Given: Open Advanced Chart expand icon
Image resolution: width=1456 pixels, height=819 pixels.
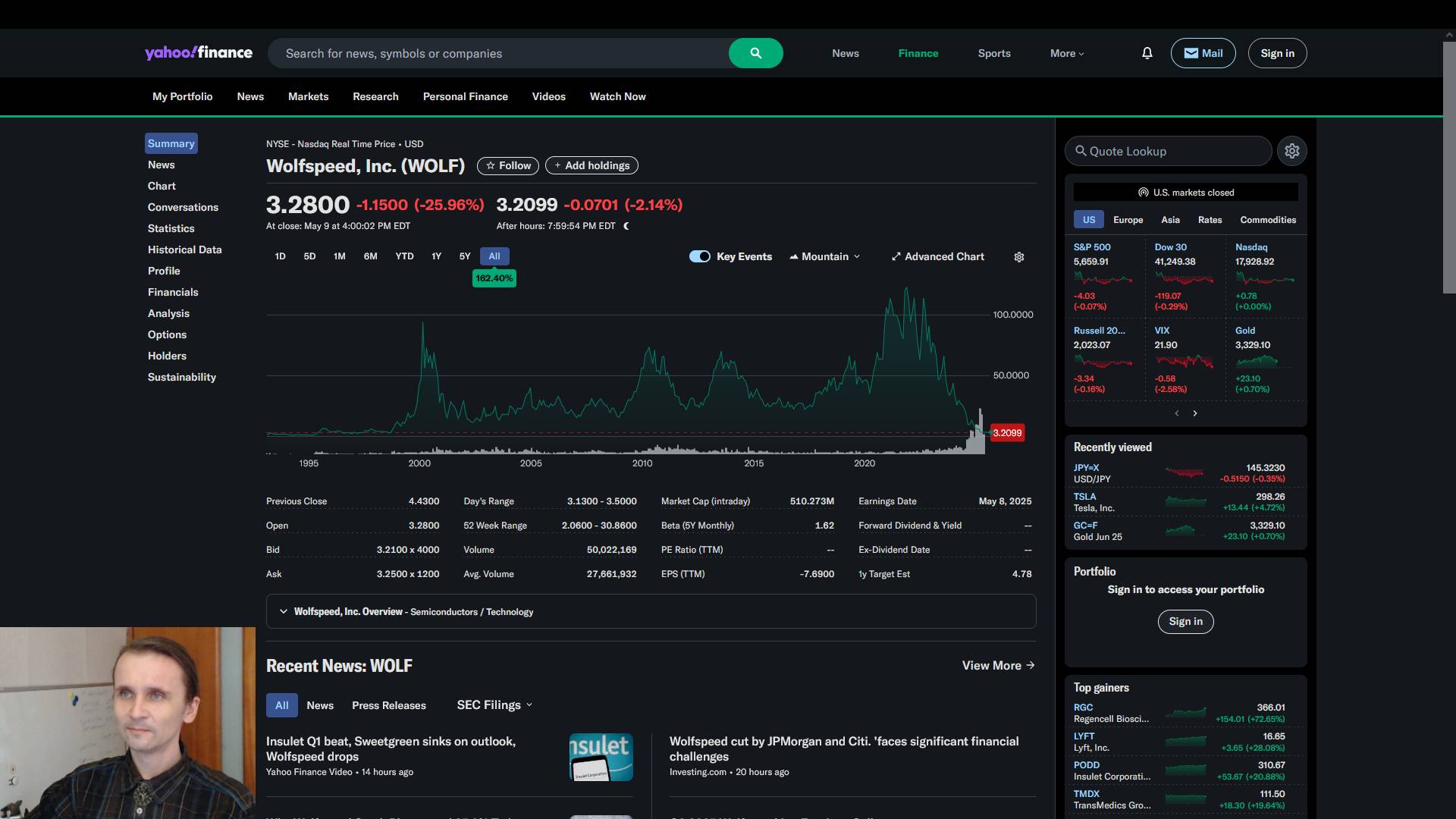Looking at the screenshot, I should tap(896, 257).
